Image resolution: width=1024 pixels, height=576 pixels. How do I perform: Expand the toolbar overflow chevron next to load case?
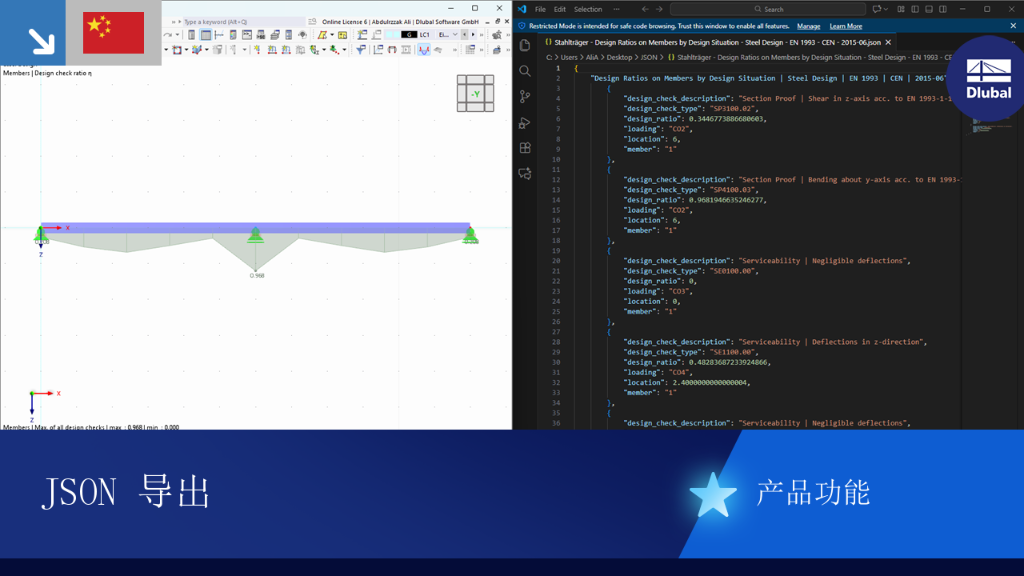coord(481,35)
